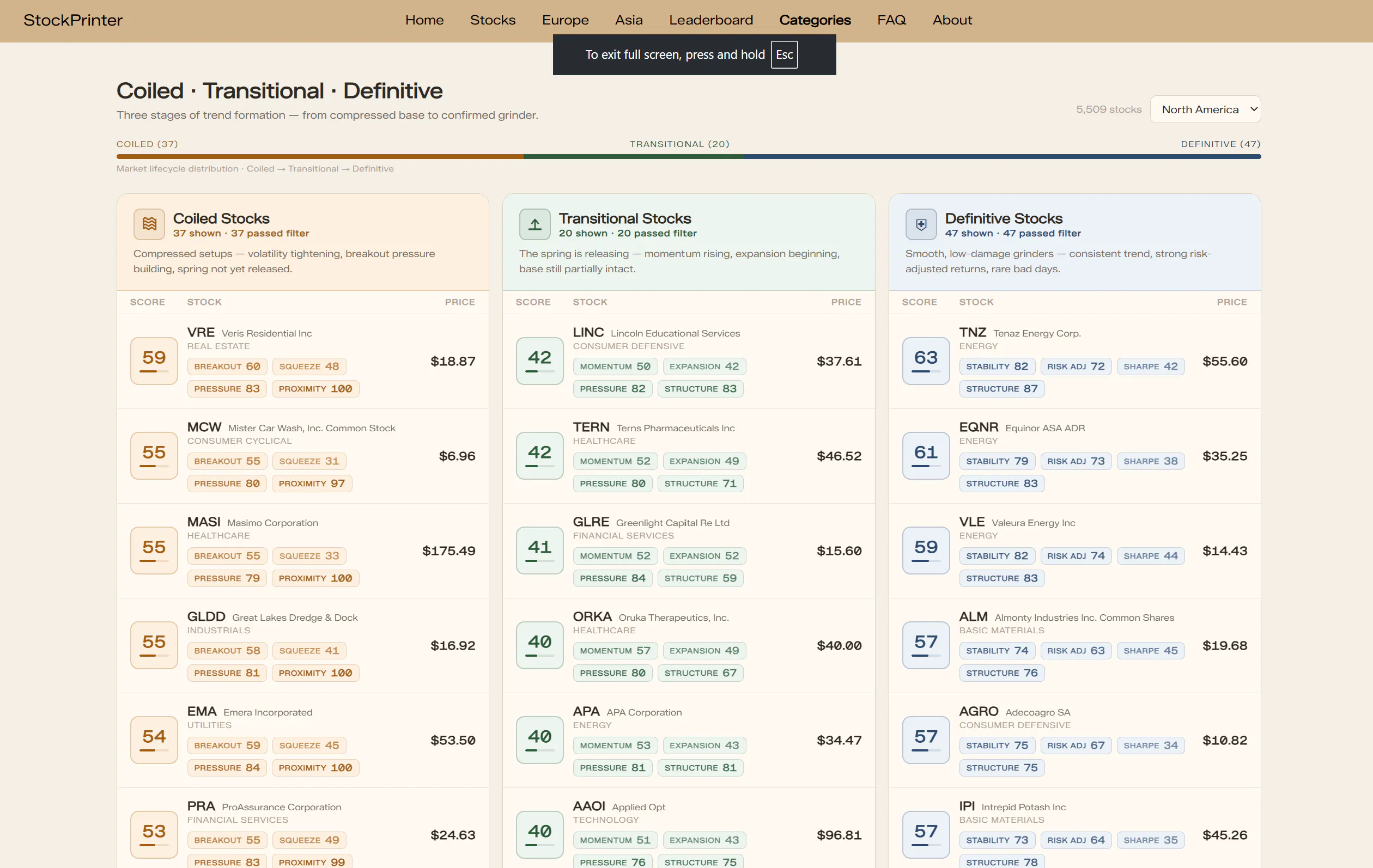Click APA's EXPANSION 43 chip
The height and width of the screenshot is (868, 1373).
(x=704, y=745)
